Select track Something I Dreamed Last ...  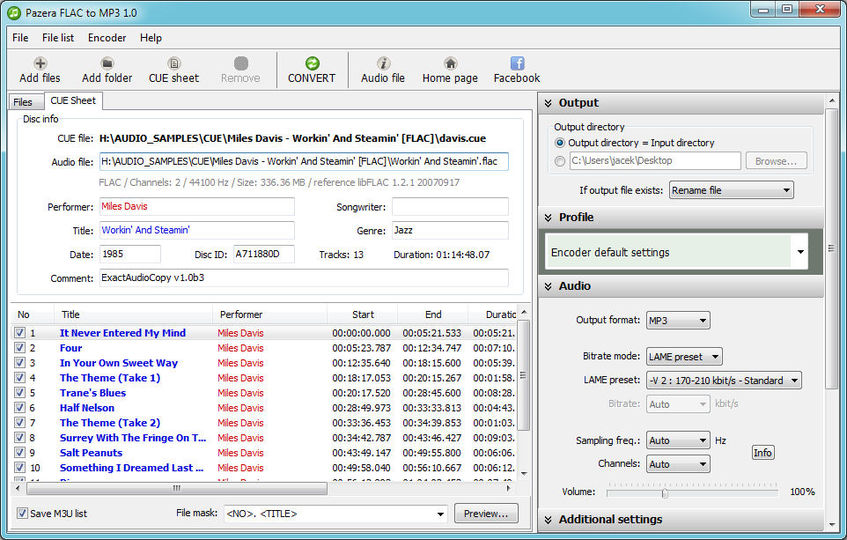131,468
